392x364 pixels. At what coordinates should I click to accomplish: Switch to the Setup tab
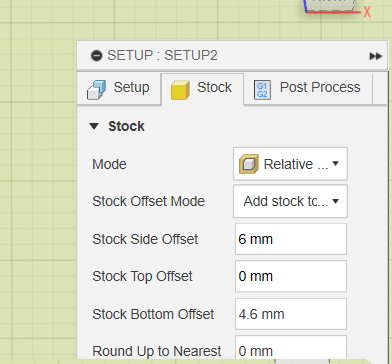click(119, 89)
